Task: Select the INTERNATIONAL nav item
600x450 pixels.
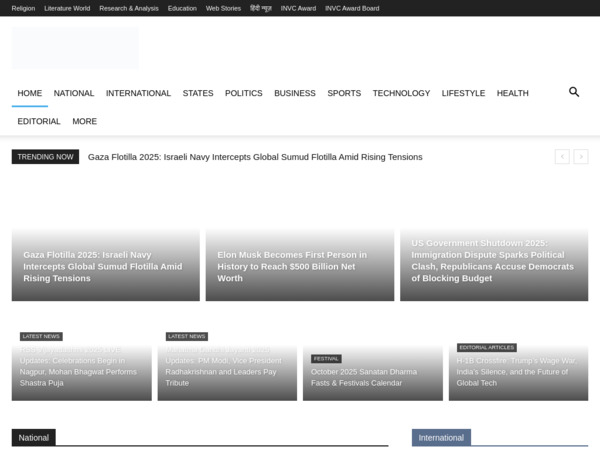Action: point(138,93)
